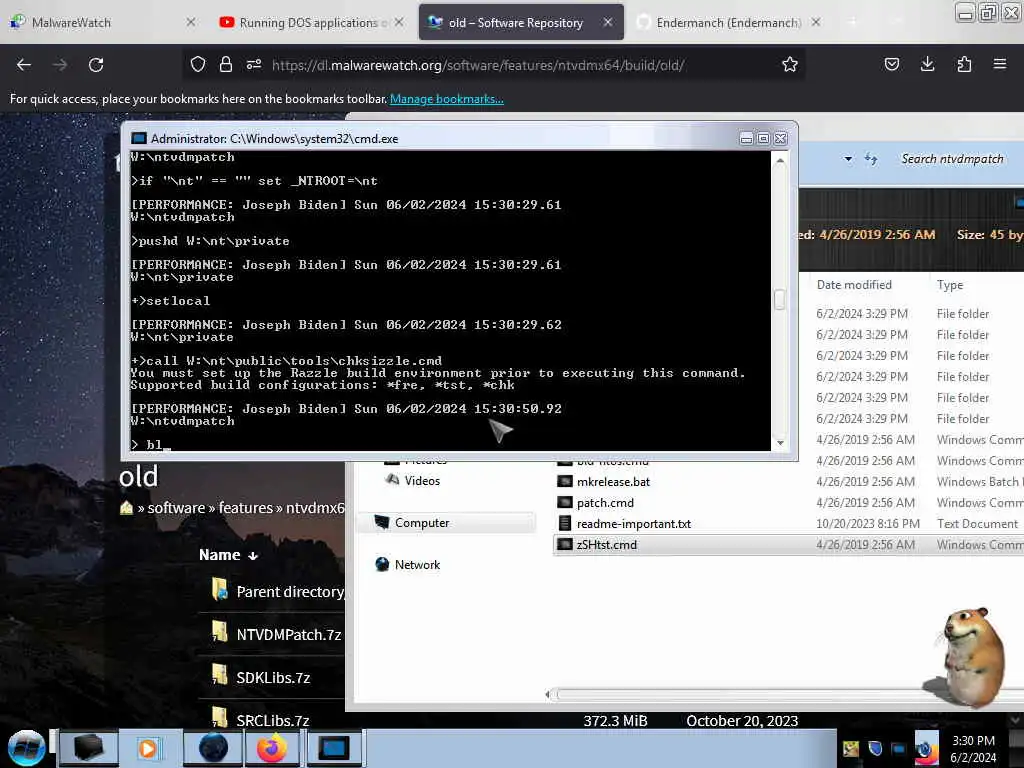Image resolution: width=1024 pixels, height=768 pixels.
Task: Open the cmd console taskbar icon
Action: click(334, 748)
